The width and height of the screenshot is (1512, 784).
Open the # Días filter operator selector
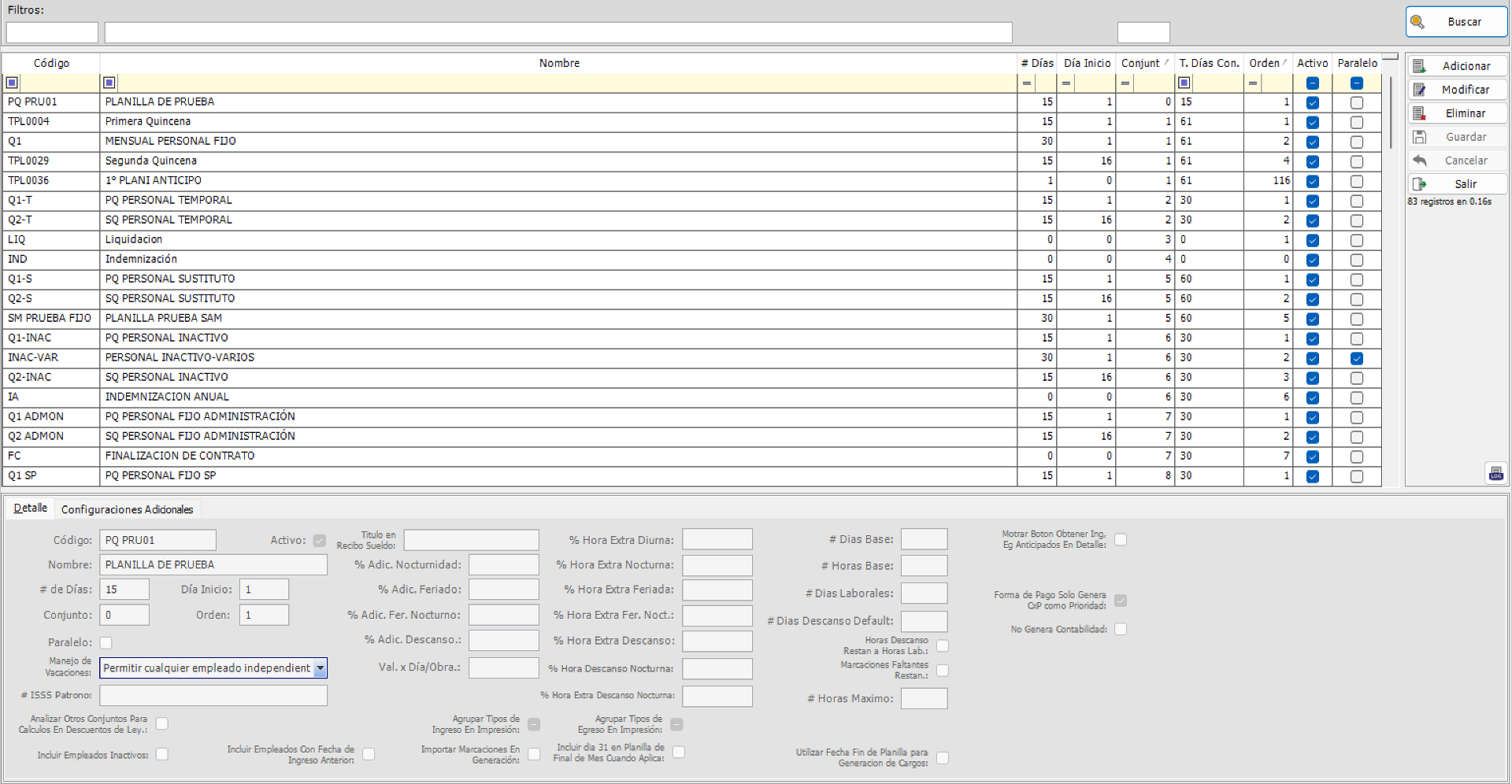tap(1026, 83)
